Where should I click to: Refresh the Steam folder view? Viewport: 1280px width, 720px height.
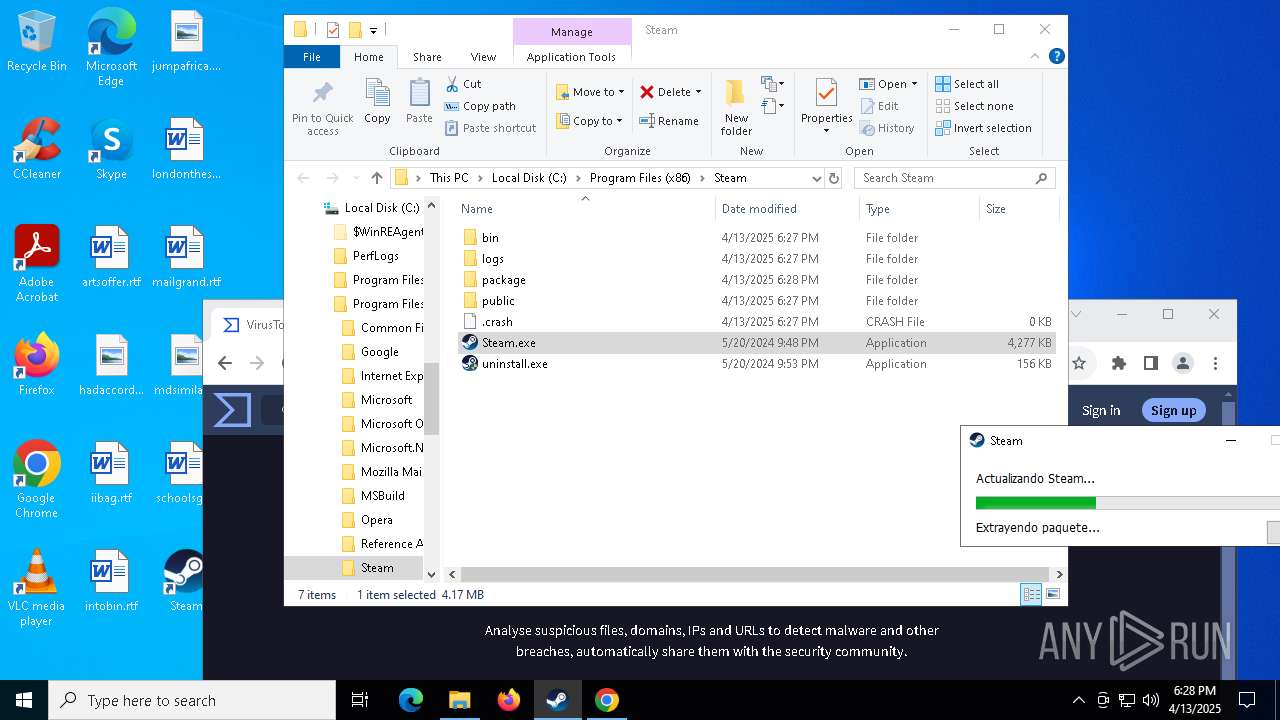tap(834, 178)
